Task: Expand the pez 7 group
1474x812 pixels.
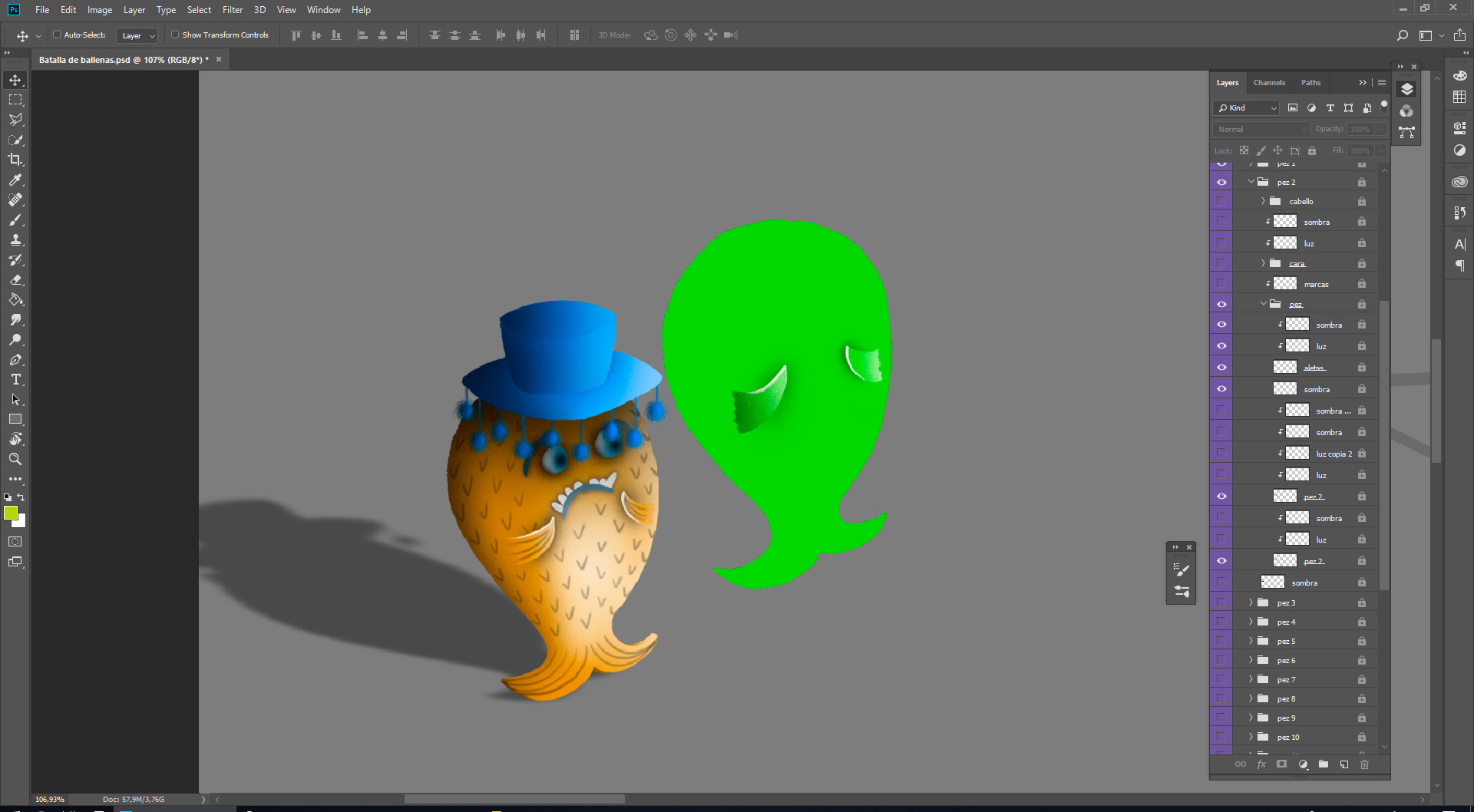Action: click(x=1251, y=679)
